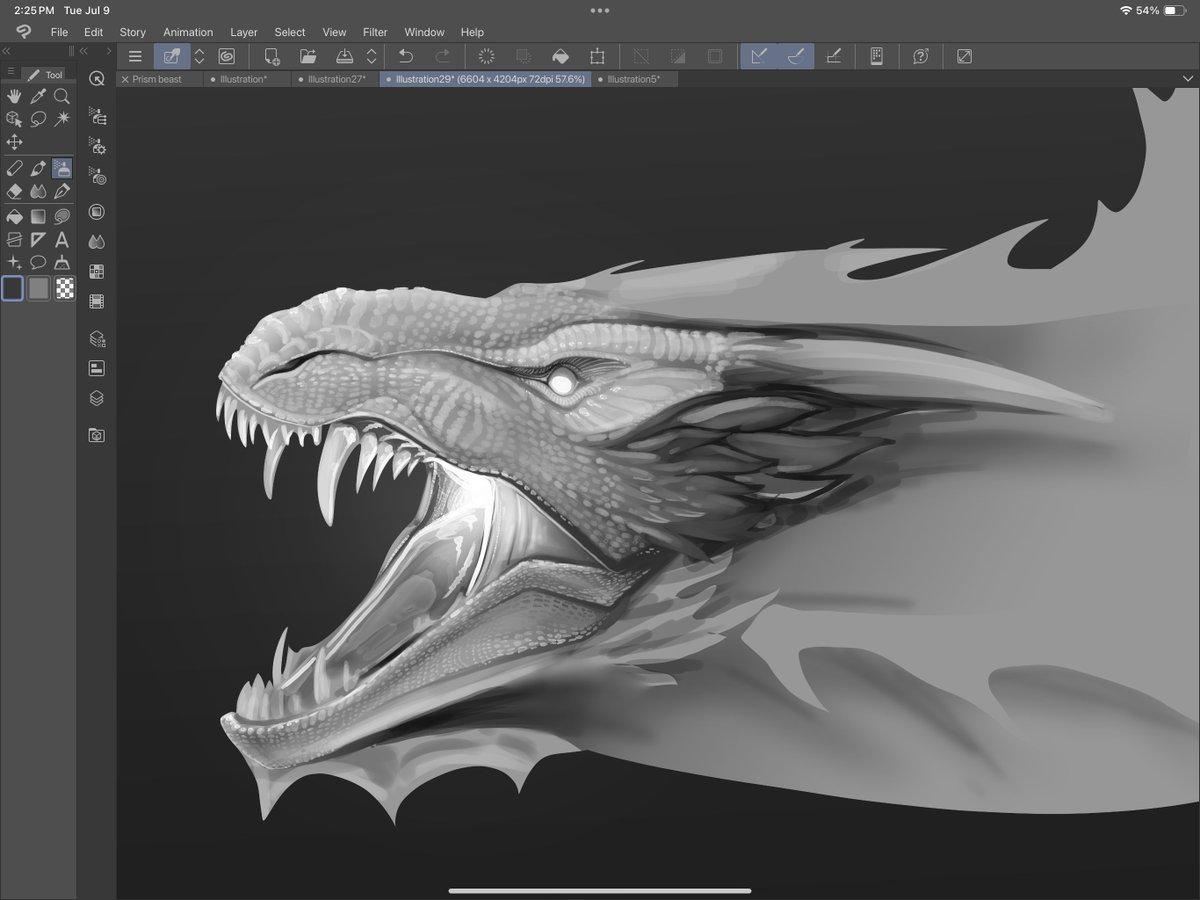Select the Decoration pen-nib tool
This screenshot has height=900, width=1200.
(x=62, y=190)
